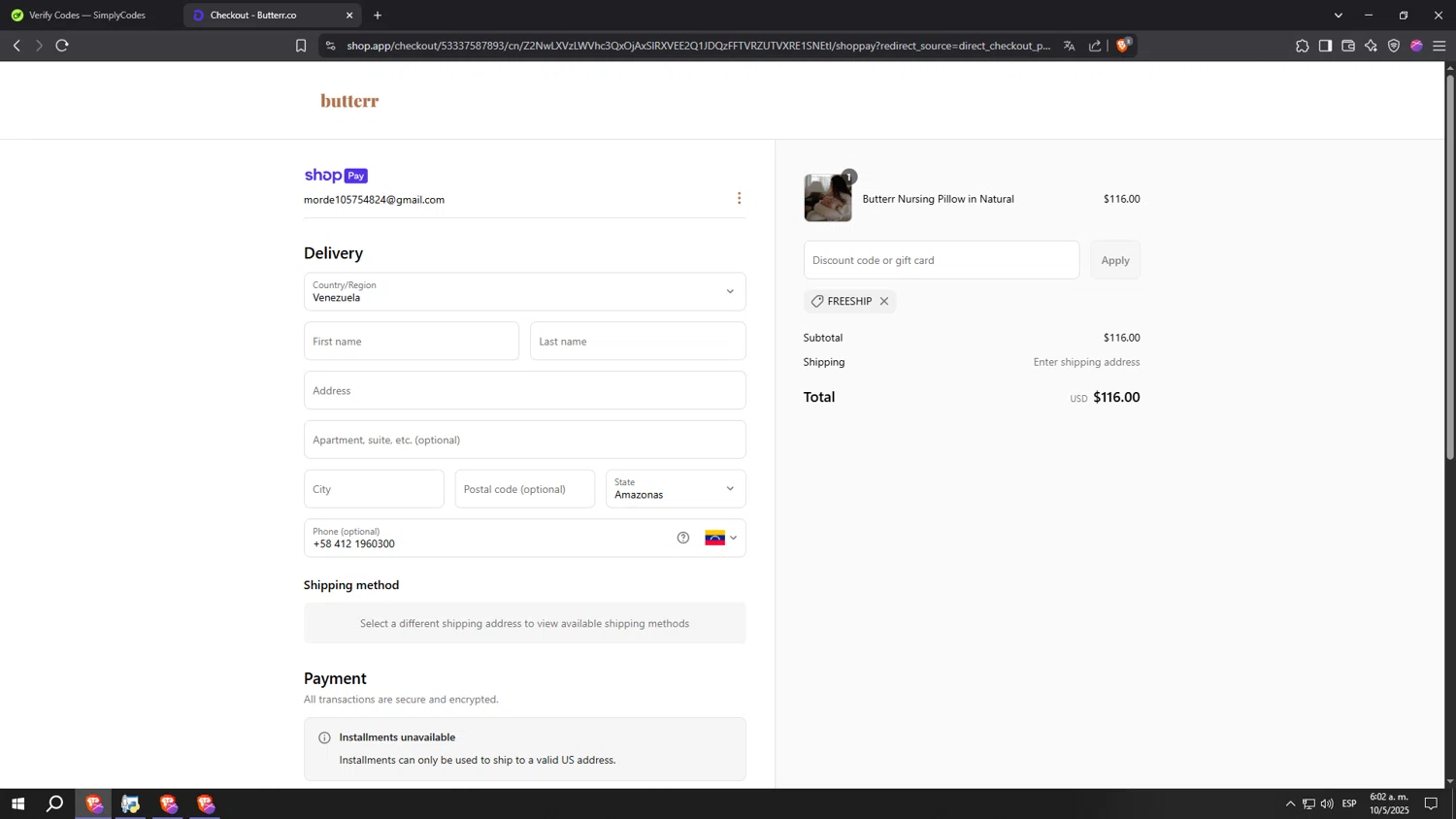Open the Windows Start menu
The height and width of the screenshot is (819, 1456).
(x=17, y=803)
